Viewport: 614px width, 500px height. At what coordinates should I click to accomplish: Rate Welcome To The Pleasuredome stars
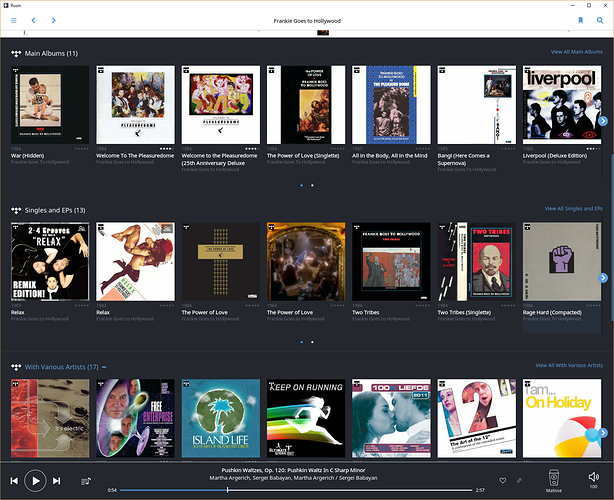coord(167,149)
